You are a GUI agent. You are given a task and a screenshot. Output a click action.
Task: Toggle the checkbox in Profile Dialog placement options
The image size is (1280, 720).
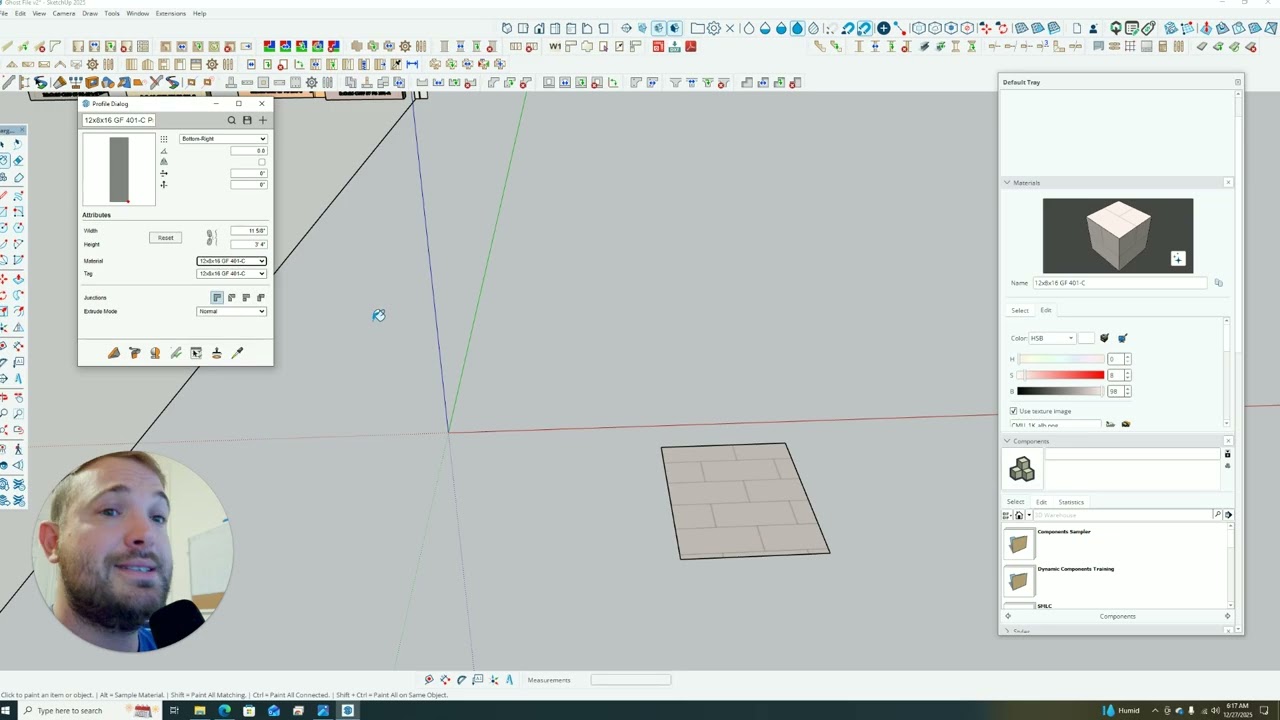[x=262, y=162]
